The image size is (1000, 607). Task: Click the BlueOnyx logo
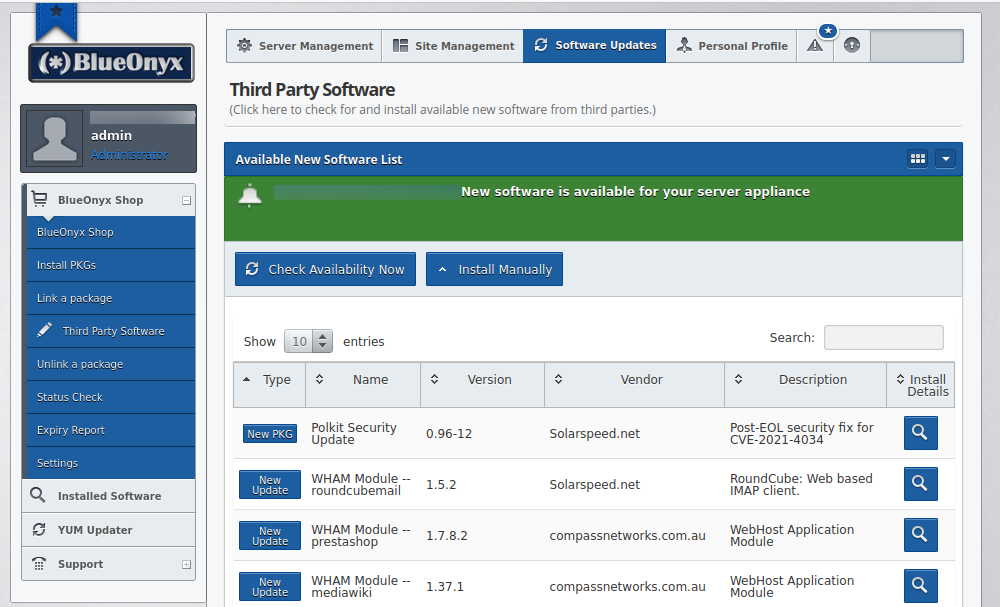[x=111, y=62]
